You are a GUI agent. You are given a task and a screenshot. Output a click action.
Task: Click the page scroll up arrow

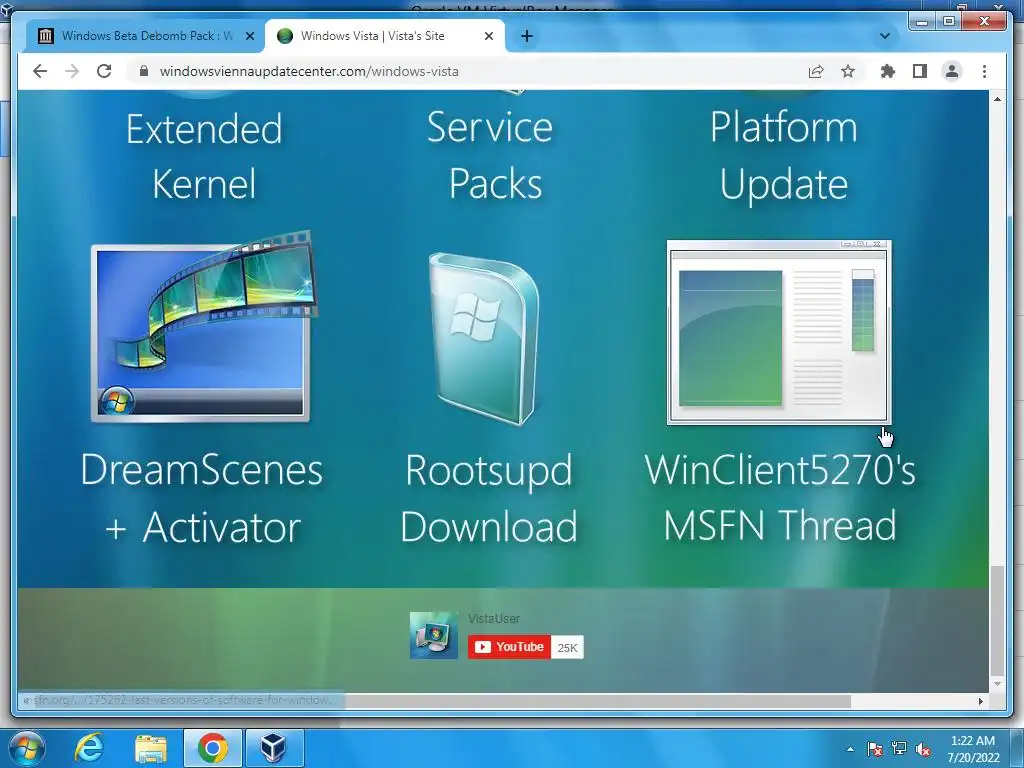(x=997, y=99)
